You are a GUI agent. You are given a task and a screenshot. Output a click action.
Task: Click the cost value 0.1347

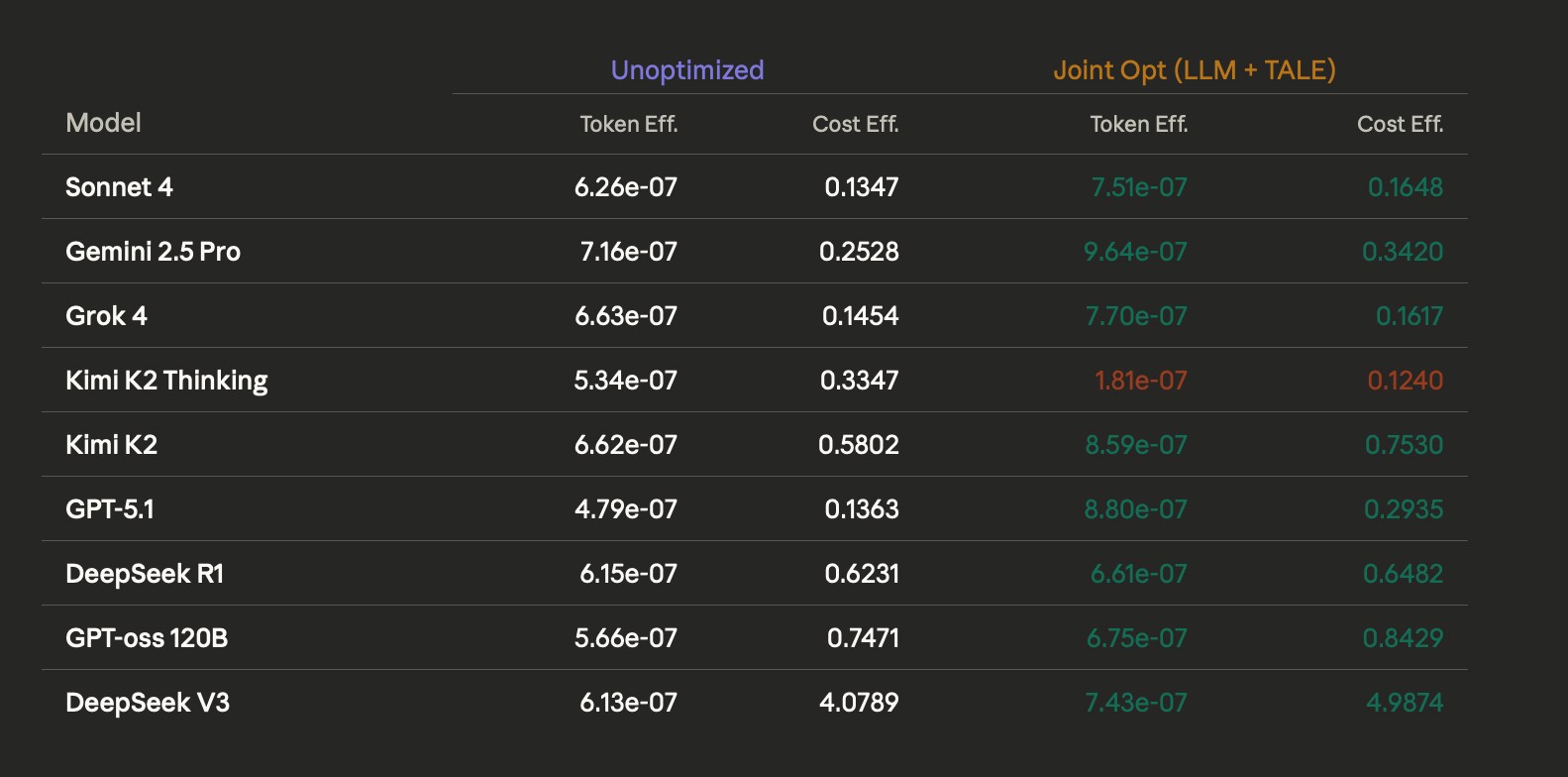click(x=862, y=187)
